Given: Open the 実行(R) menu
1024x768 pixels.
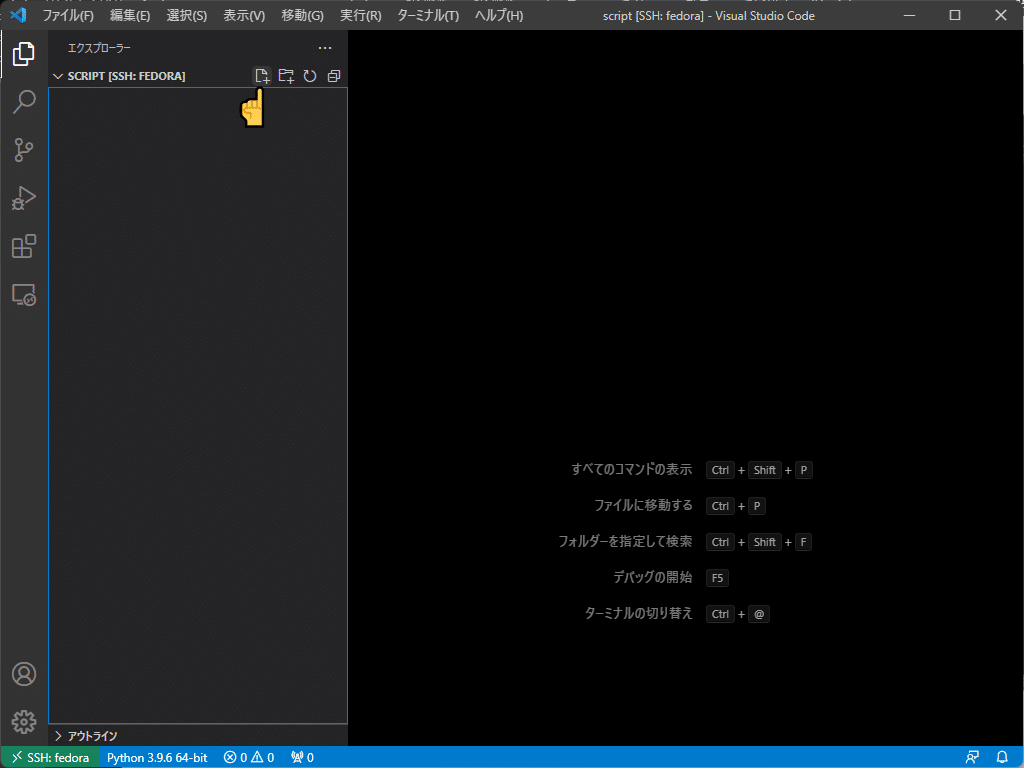Looking at the screenshot, I should [360, 15].
